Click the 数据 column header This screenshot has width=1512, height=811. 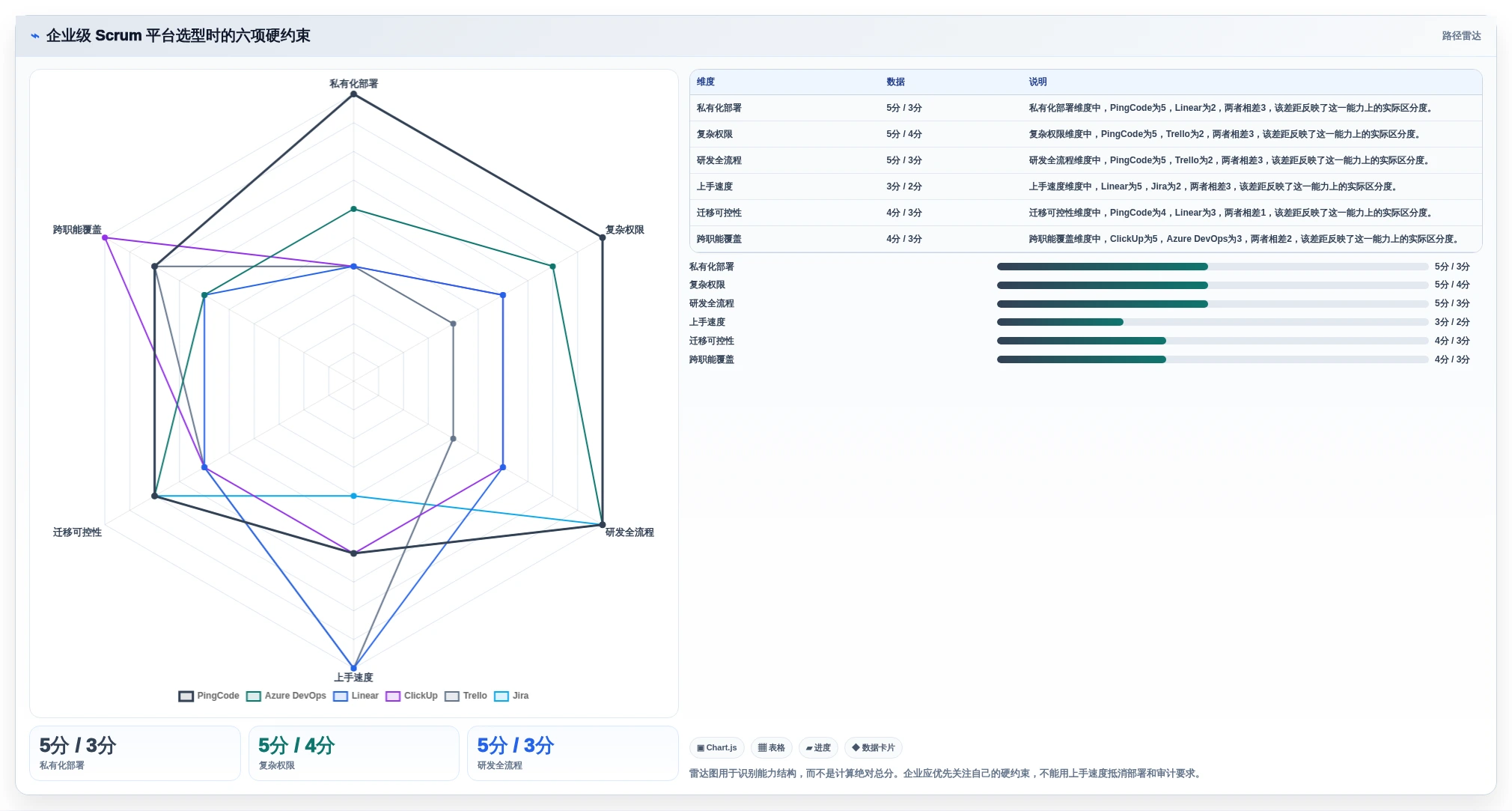[x=896, y=82]
